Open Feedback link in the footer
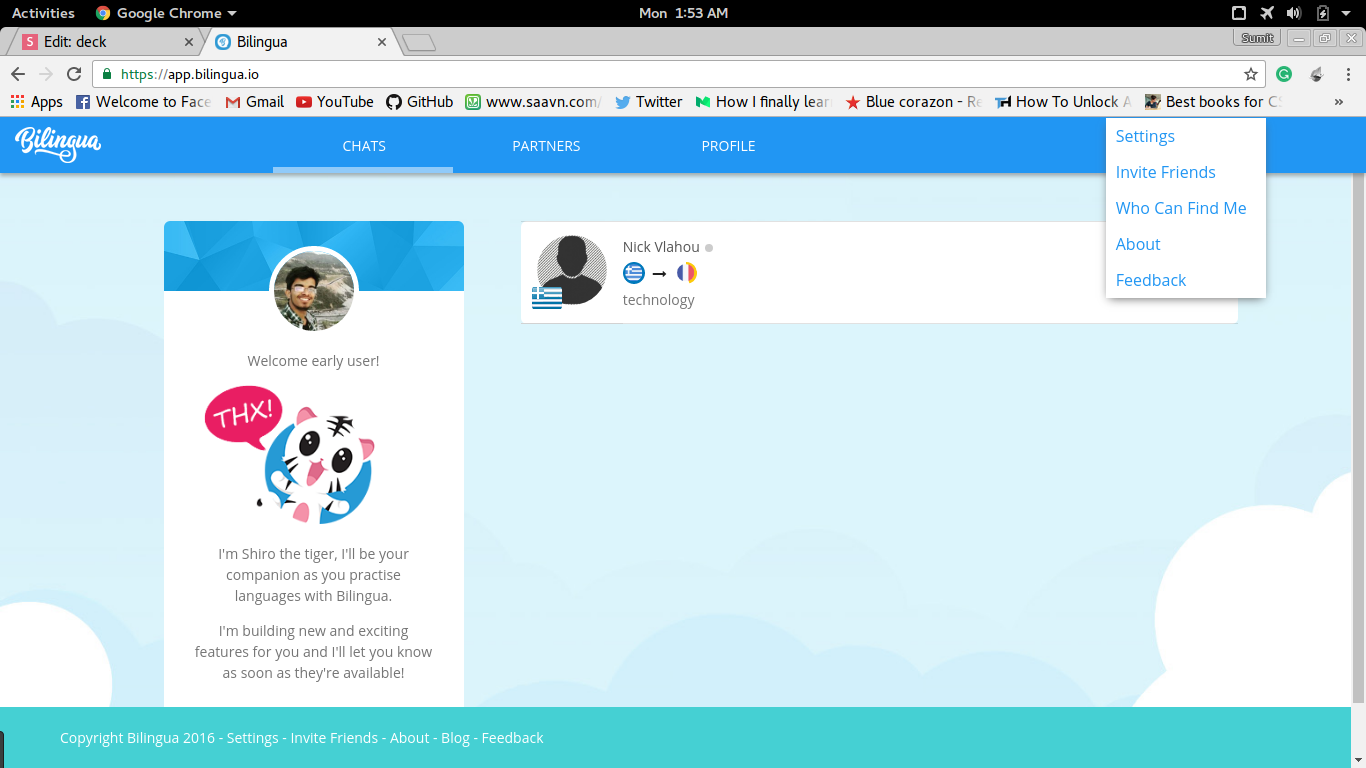 point(512,738)
